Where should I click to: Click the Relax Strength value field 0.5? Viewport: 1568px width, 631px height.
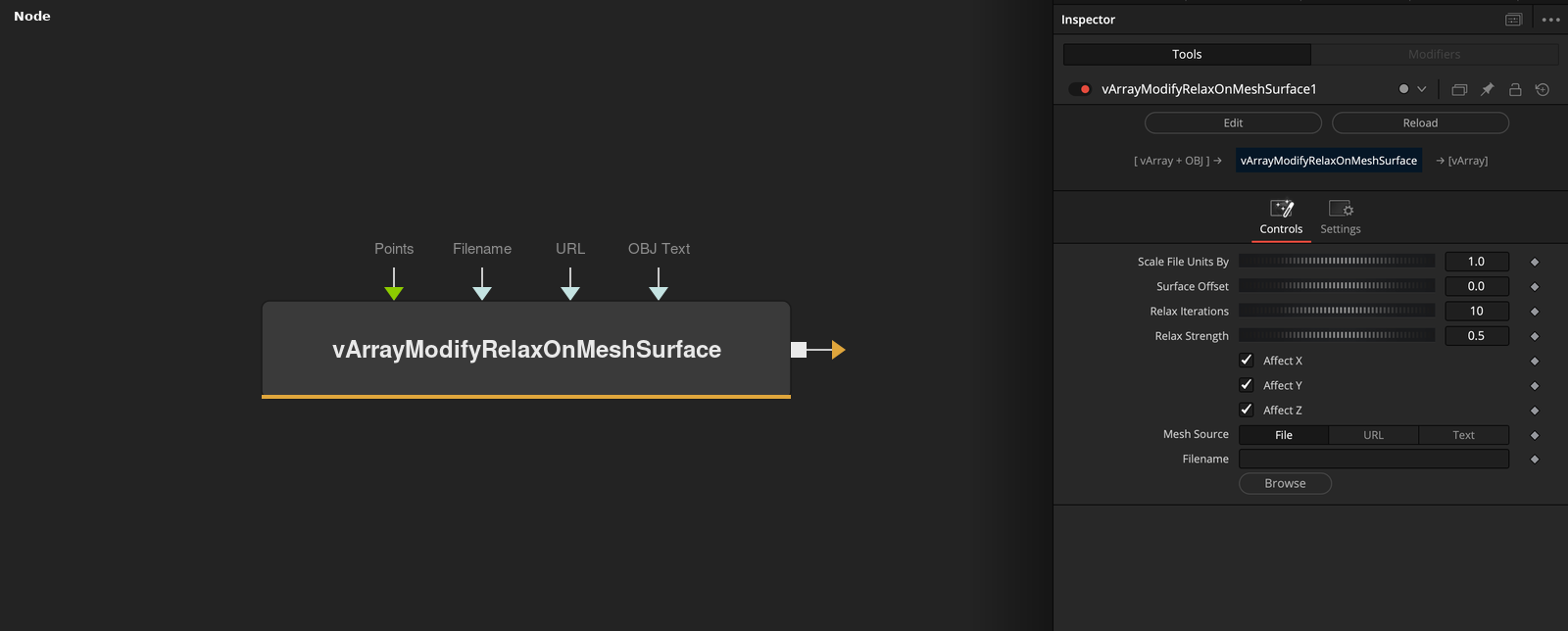1477,335
